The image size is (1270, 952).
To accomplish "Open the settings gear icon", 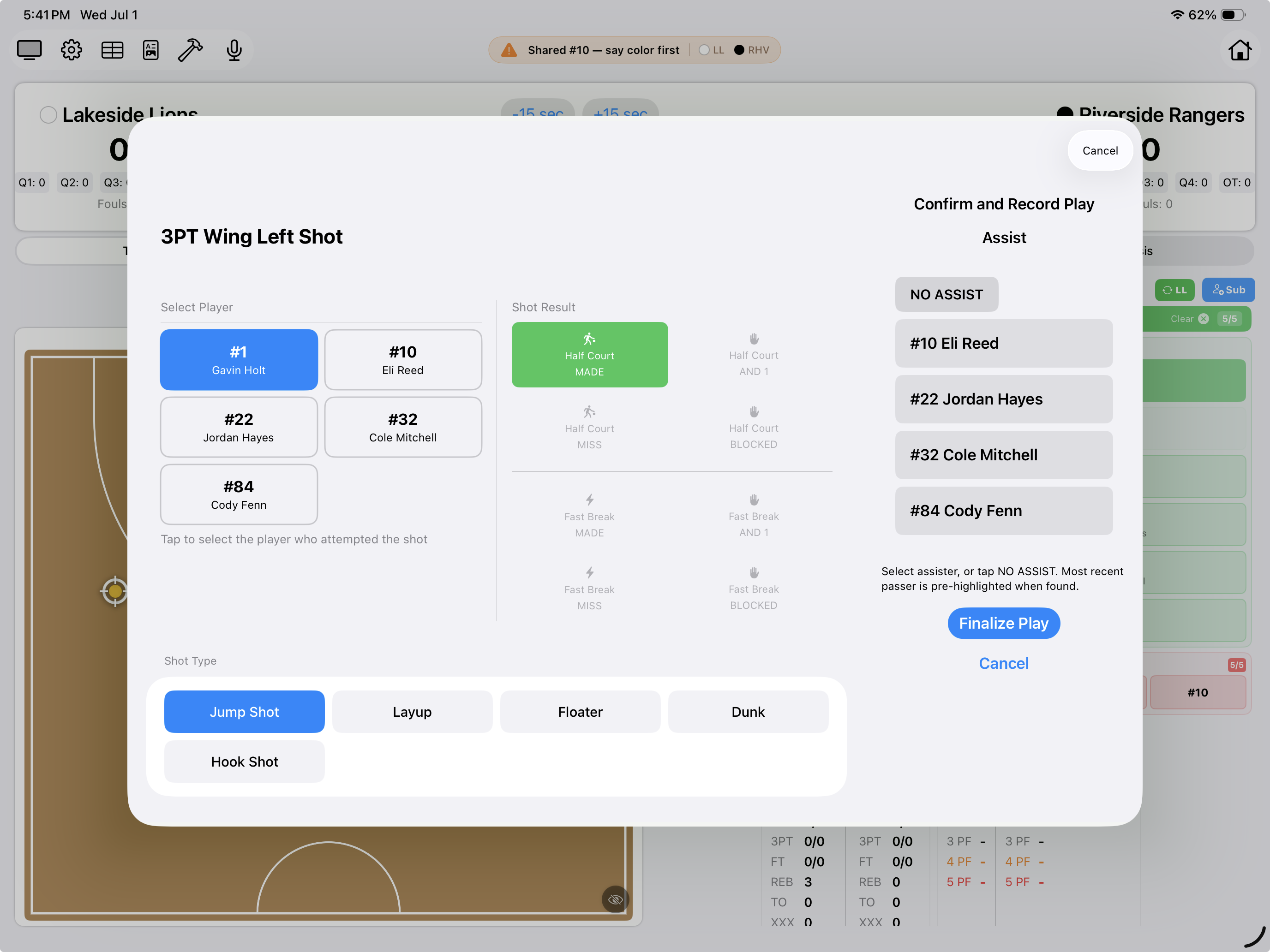I will click(x=71, y=50).
